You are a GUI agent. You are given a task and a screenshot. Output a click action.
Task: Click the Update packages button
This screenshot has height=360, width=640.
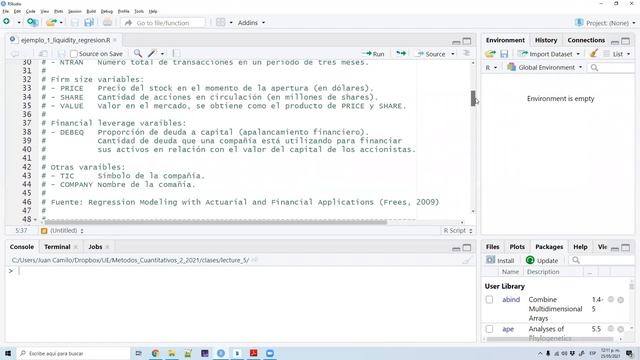(542, 260)
